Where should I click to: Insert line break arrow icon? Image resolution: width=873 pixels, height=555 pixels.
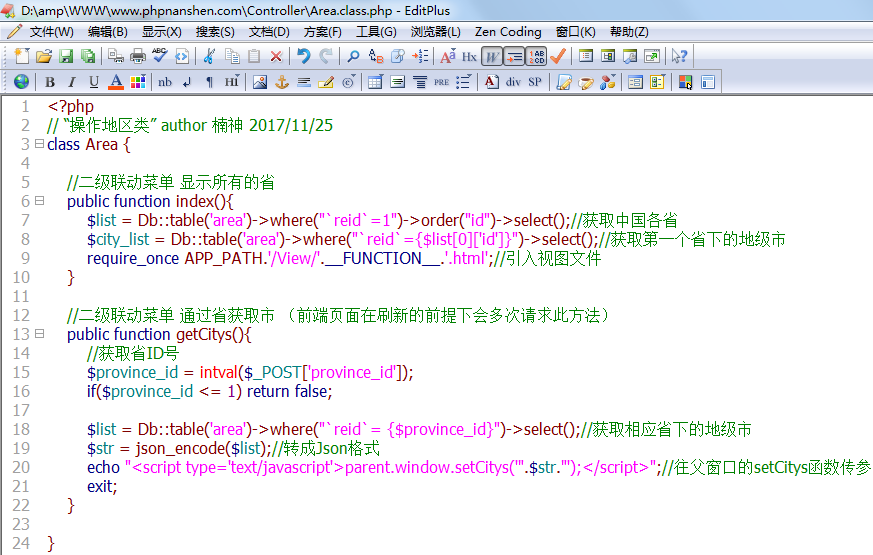pos(187,82)
